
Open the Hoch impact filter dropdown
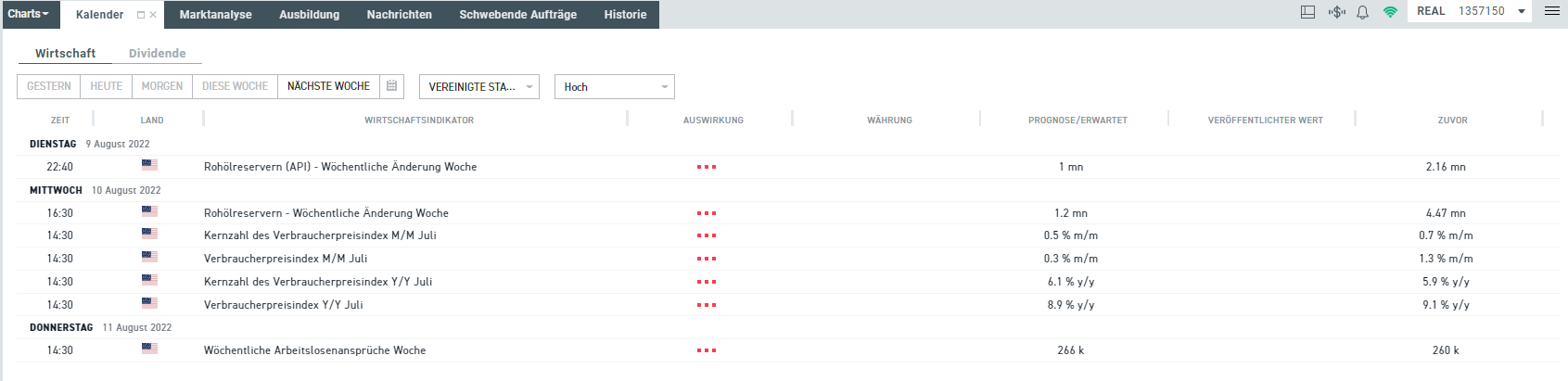[x=614, y=86]
